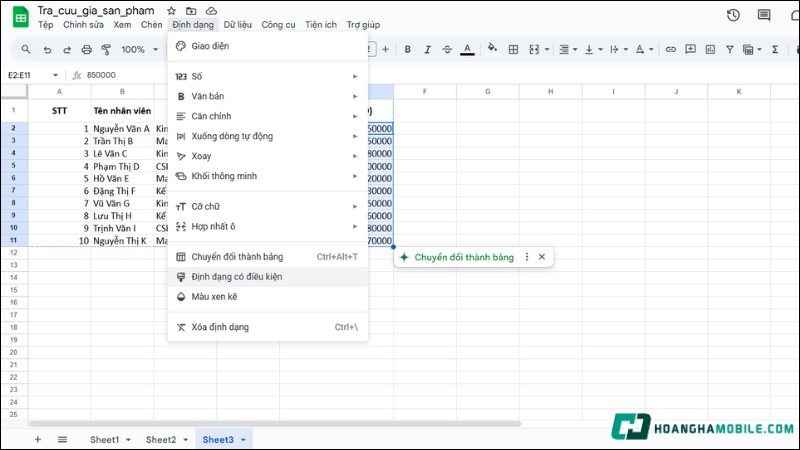Viewport: 800px width, 450px height.
Task: Open the functions sigma icon
Action: tap(774, 49)
